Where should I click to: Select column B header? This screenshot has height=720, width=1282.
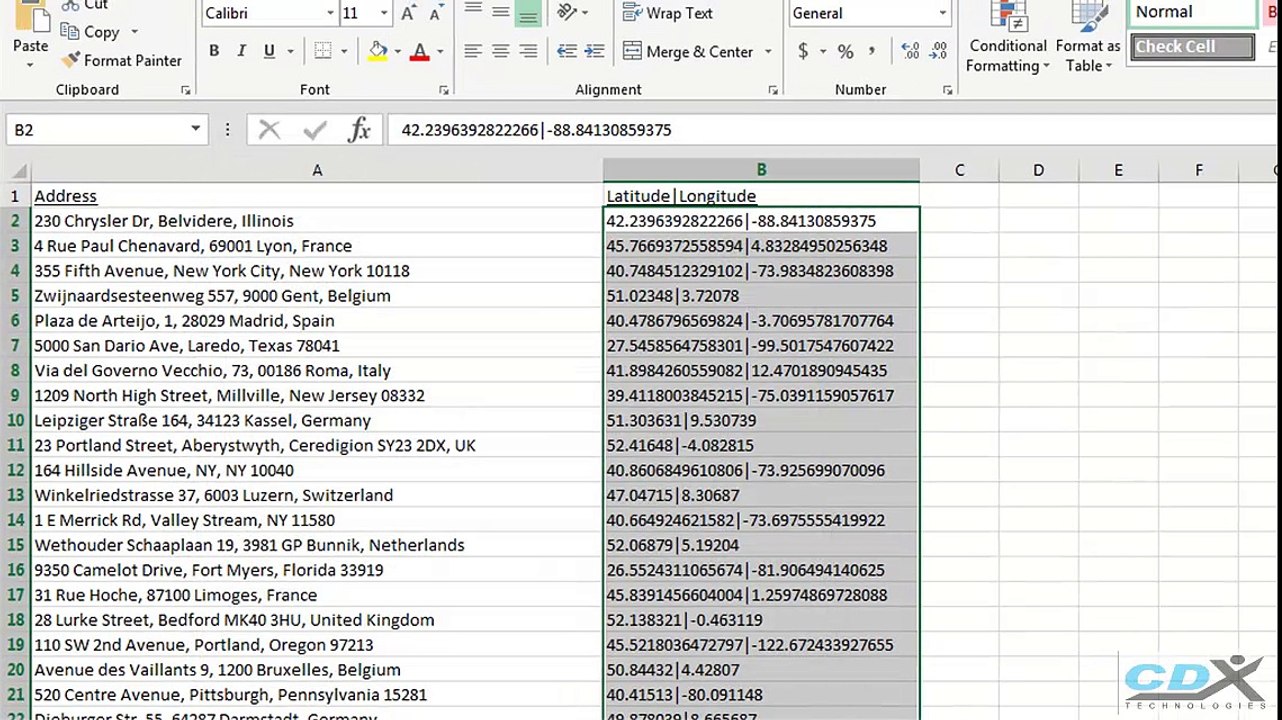pos(761,171)
